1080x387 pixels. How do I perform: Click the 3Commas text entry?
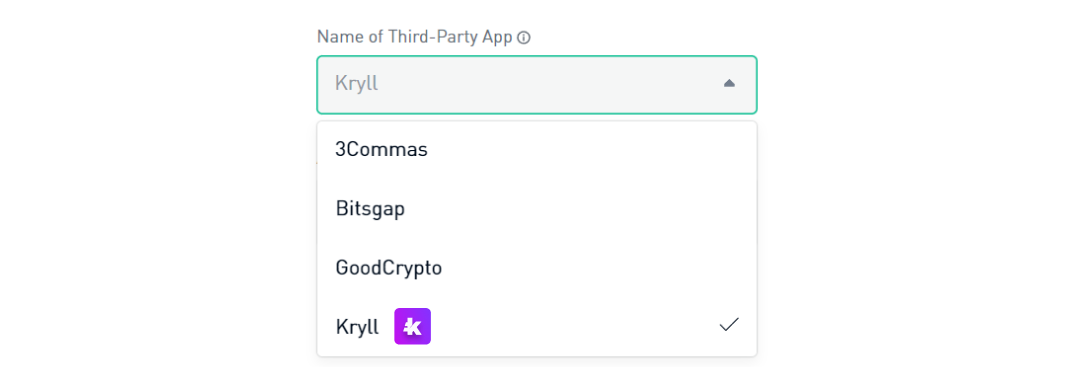click(382, 149)
